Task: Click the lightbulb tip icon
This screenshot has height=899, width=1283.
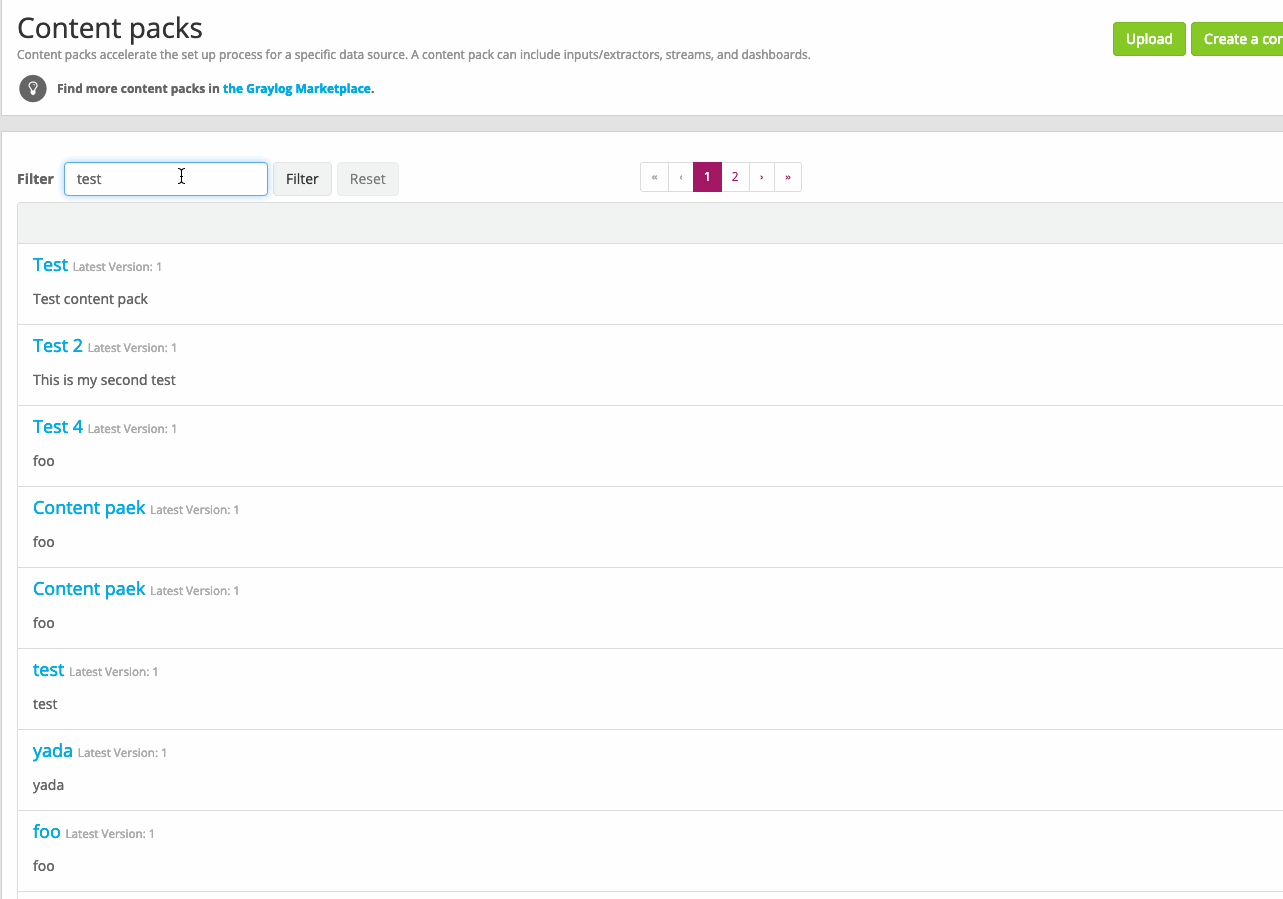Action: [x=33, y=88]
